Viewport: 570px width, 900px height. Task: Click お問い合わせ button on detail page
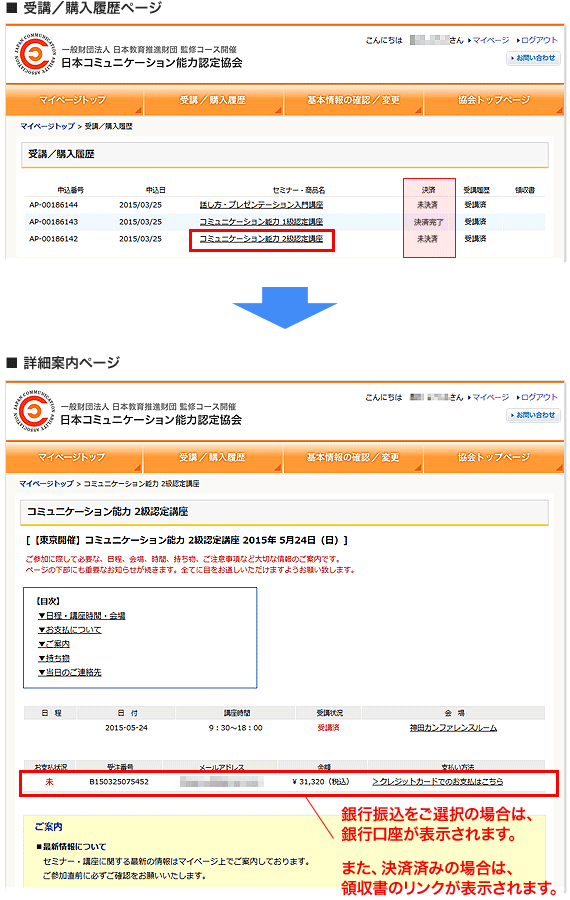[x=533, y=415]
